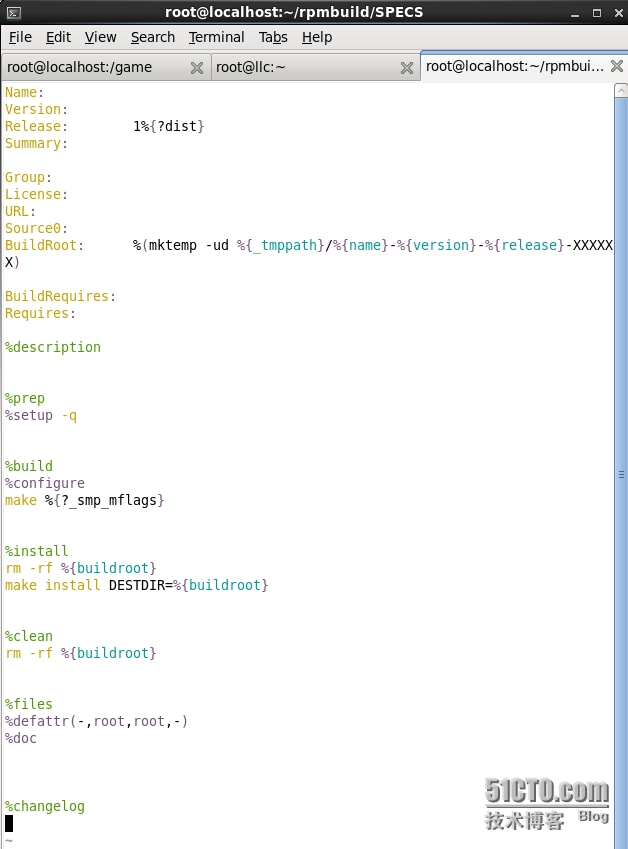
Task: Click the '%doc' line
Action: (21, 738)
